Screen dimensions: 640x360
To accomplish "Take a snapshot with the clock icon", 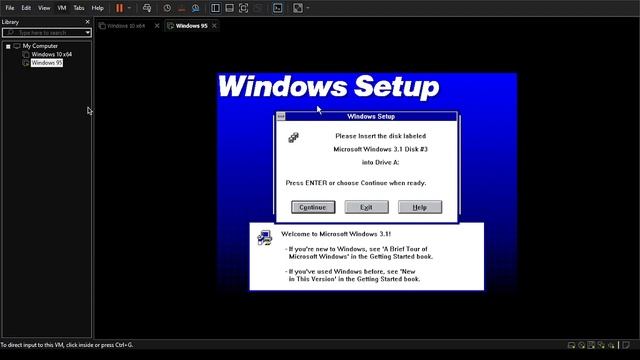I will click(x=167, y=8).
